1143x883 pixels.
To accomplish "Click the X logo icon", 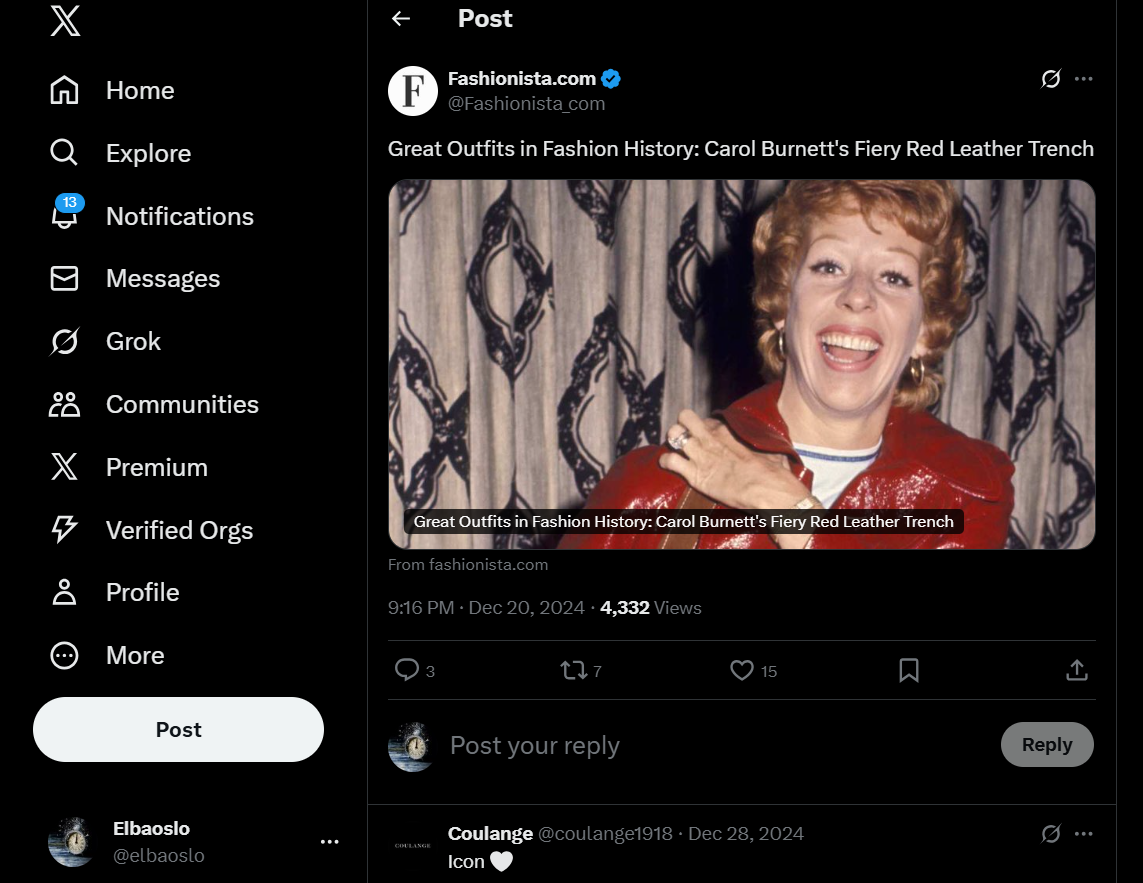I will click(65, 20).
